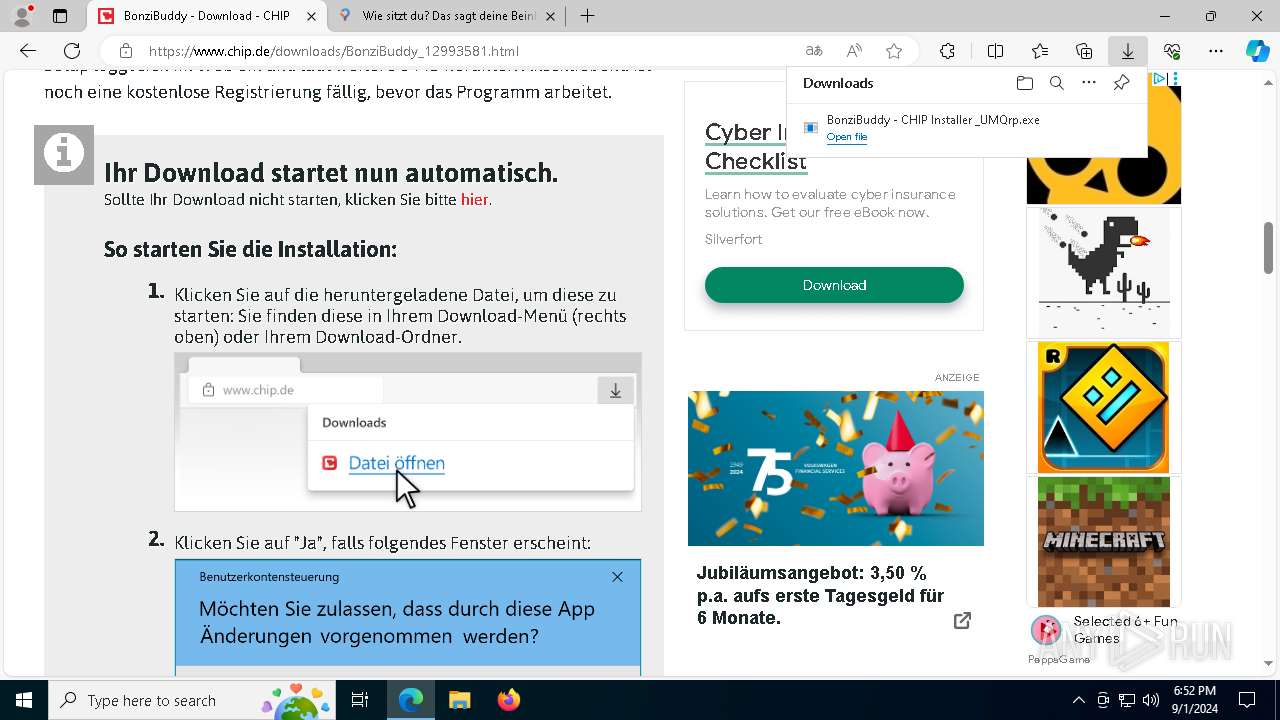Open Browser essentials heart icon
1280x720 pixels.
(1172, 51)
